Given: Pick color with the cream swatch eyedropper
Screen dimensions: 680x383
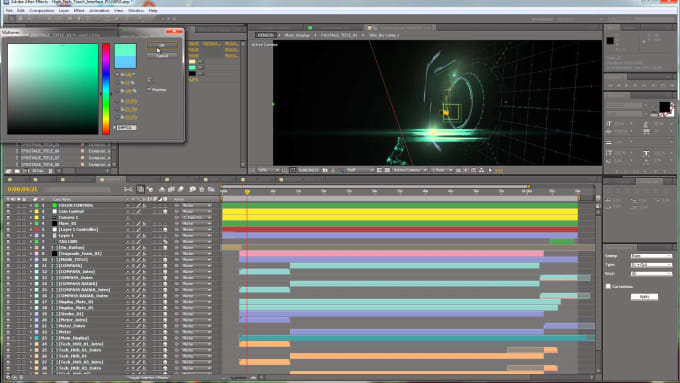Looking at the screenshot, I should pyautogui.click(x=200, y=62).
